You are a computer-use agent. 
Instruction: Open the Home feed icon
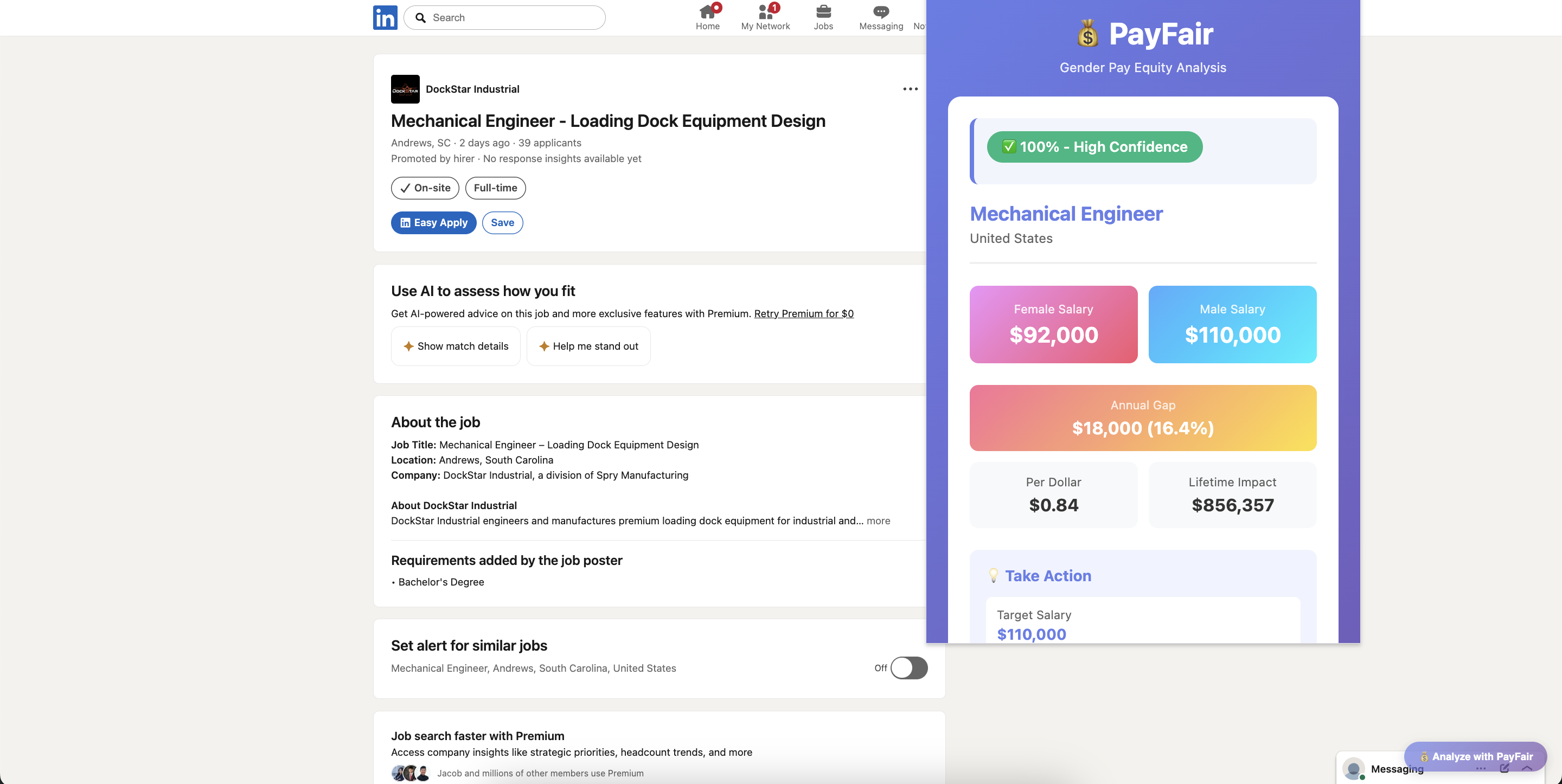(707, 12)
